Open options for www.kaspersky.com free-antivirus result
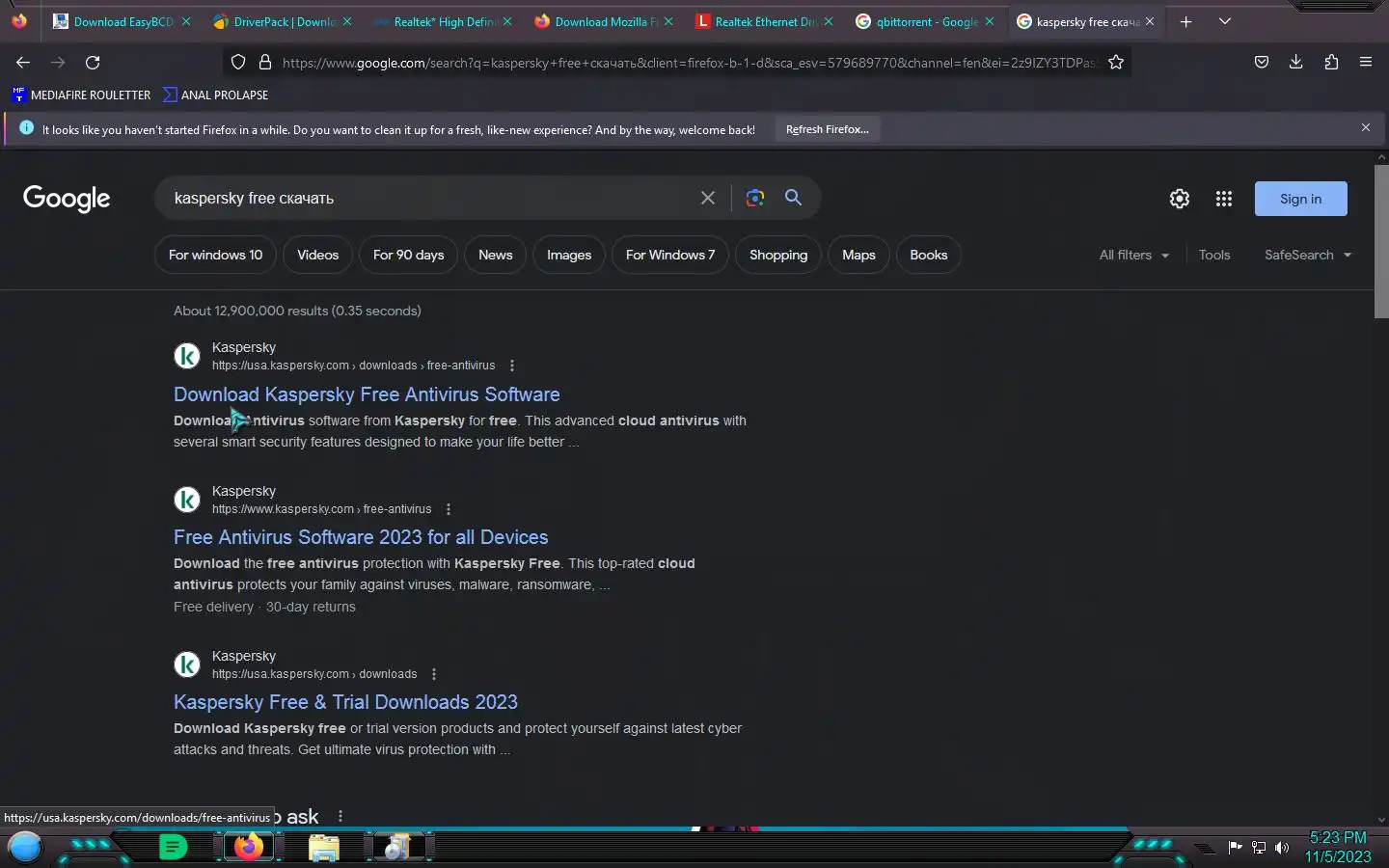This screenshot has height=868, width=1389. [x=449, y=509]
